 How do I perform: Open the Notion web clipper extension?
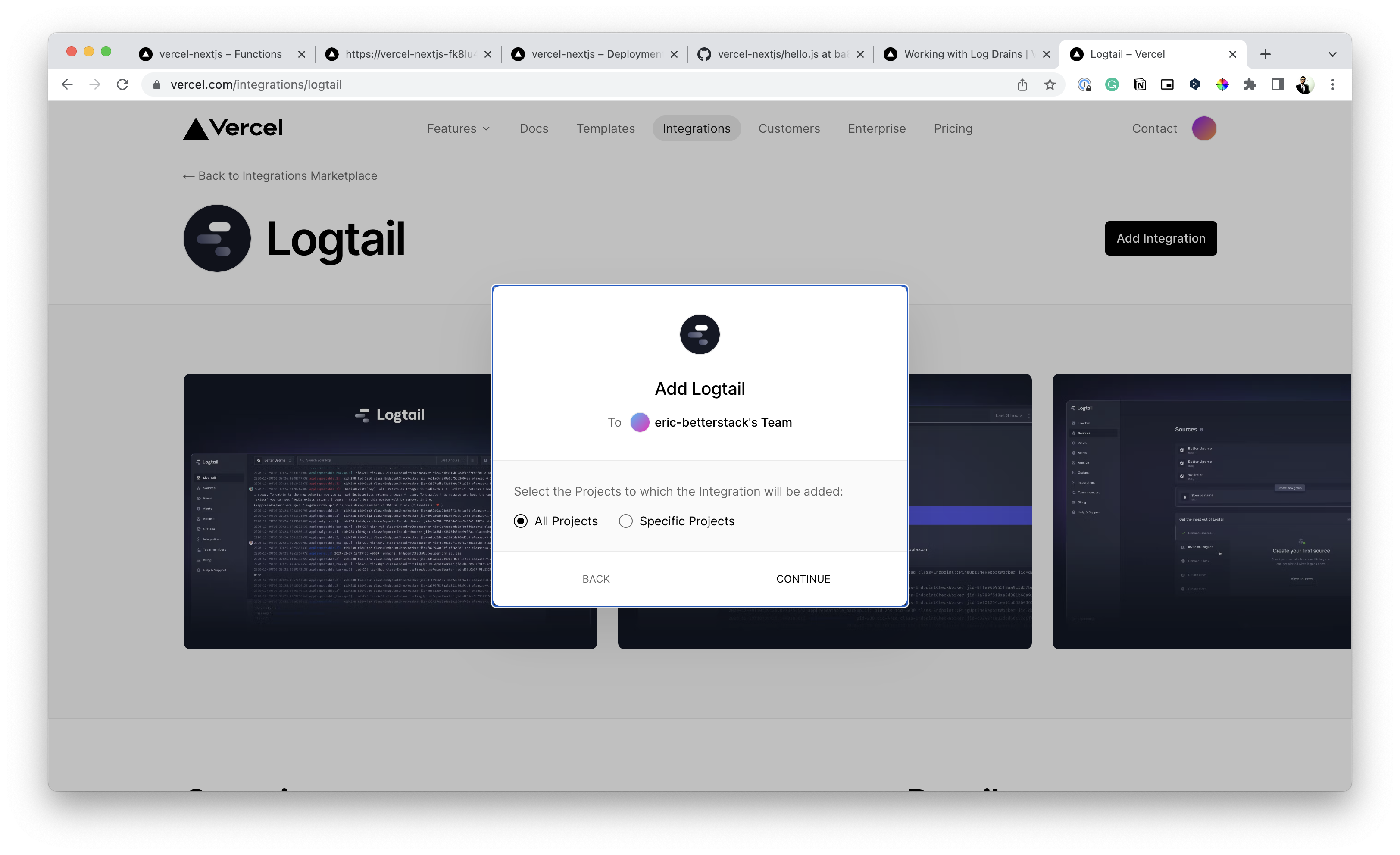pos(1139,84)
